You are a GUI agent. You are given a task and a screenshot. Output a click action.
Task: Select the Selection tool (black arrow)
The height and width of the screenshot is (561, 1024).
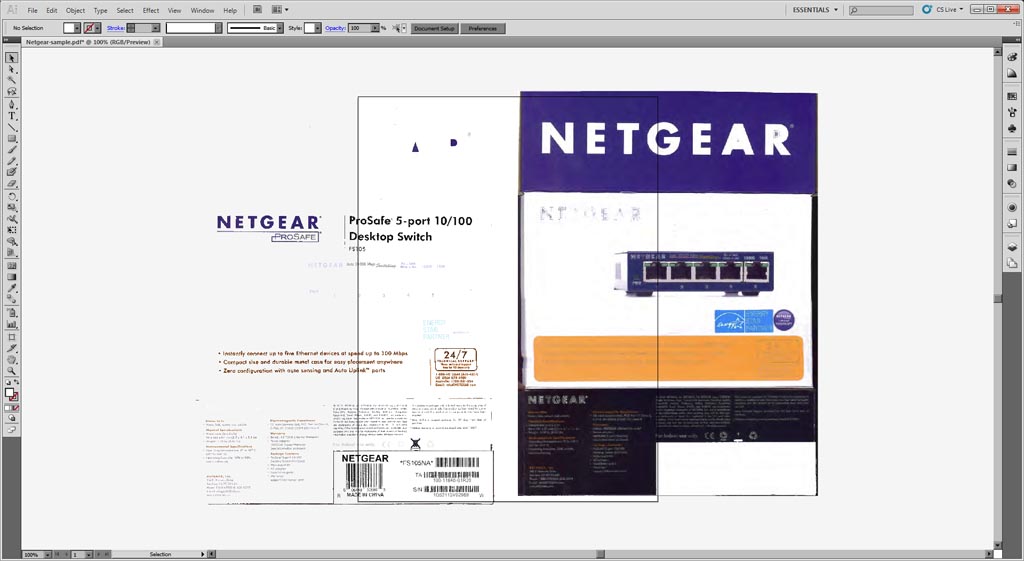pos(12,58)
